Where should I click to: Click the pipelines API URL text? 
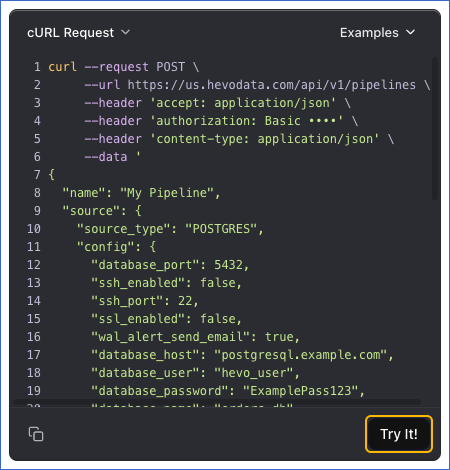(x=272, y=85)
